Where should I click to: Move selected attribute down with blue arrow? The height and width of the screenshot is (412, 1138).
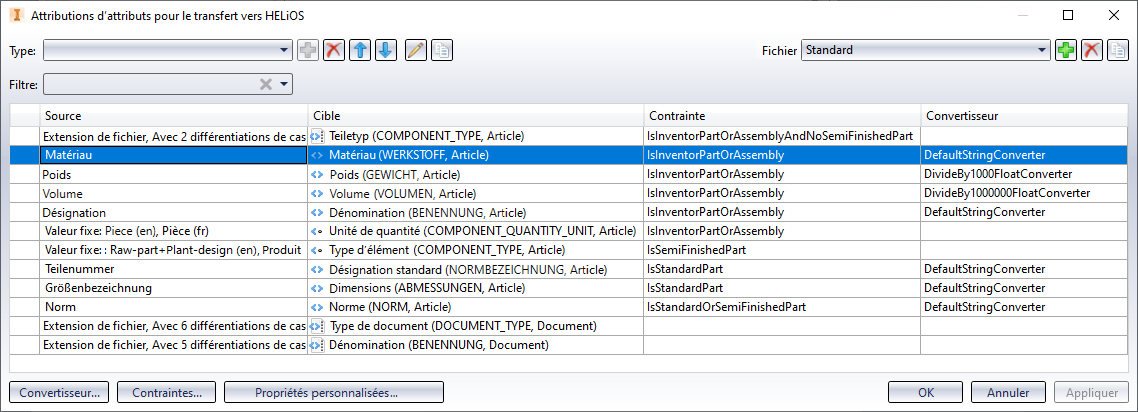(x=385, y=50)
